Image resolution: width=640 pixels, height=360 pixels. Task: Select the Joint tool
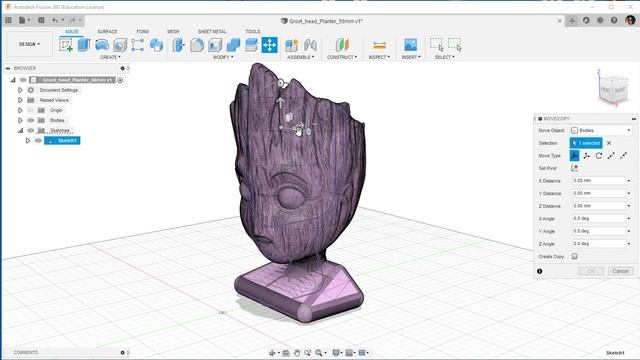(310, 45)
